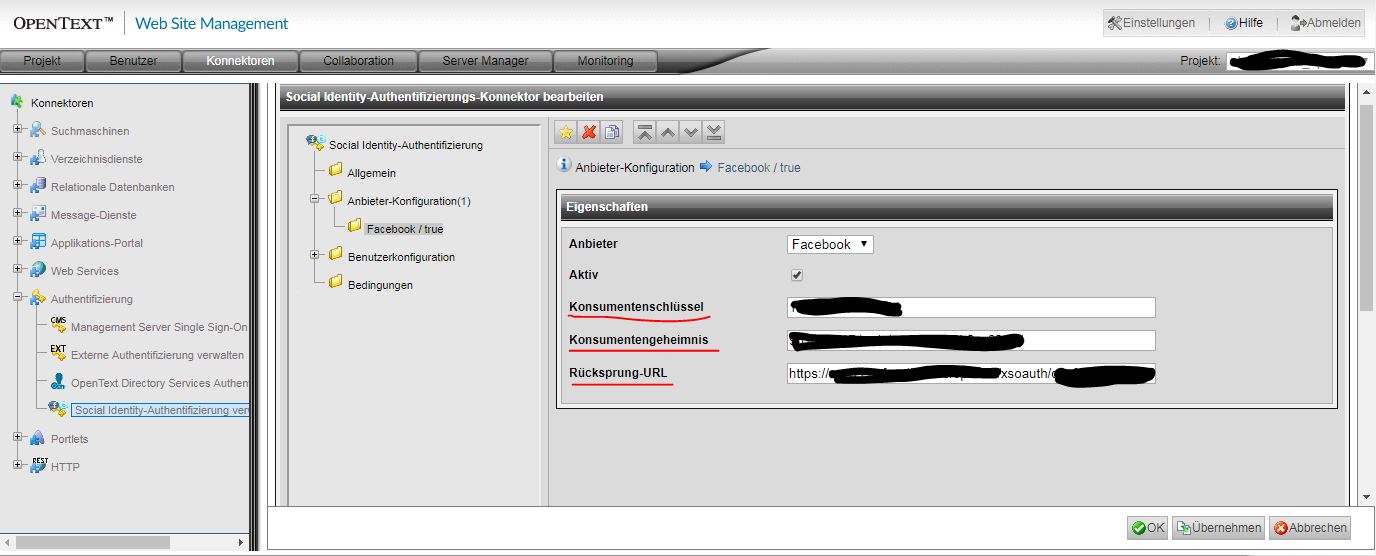The width and height of the screenshot is (1376, 556).
Task: Click Abmelden to log out
Action: (x=1326, y=23)
